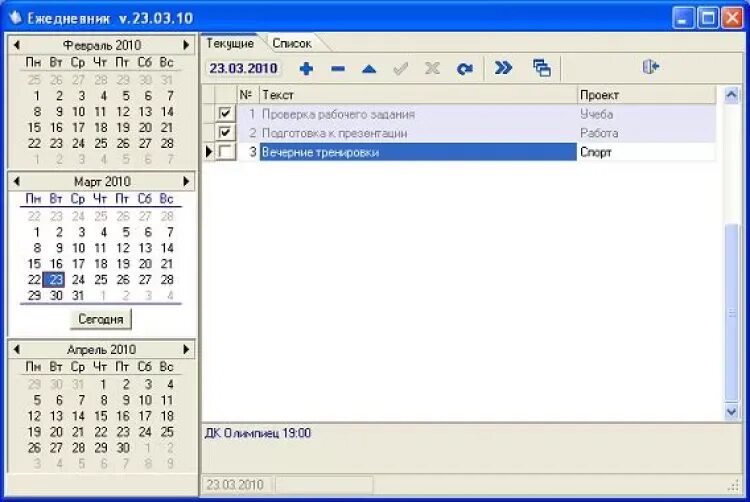750x502 pixels.
Task: Click the note text ДК Олимпиец 19:00
Action: click(x=258, y=433)
